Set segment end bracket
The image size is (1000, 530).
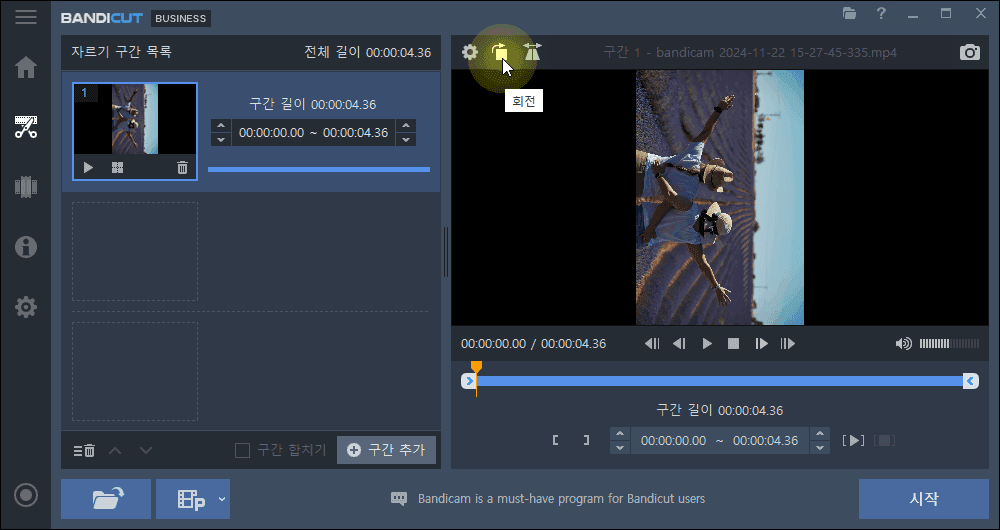click(x=586, y=440)
